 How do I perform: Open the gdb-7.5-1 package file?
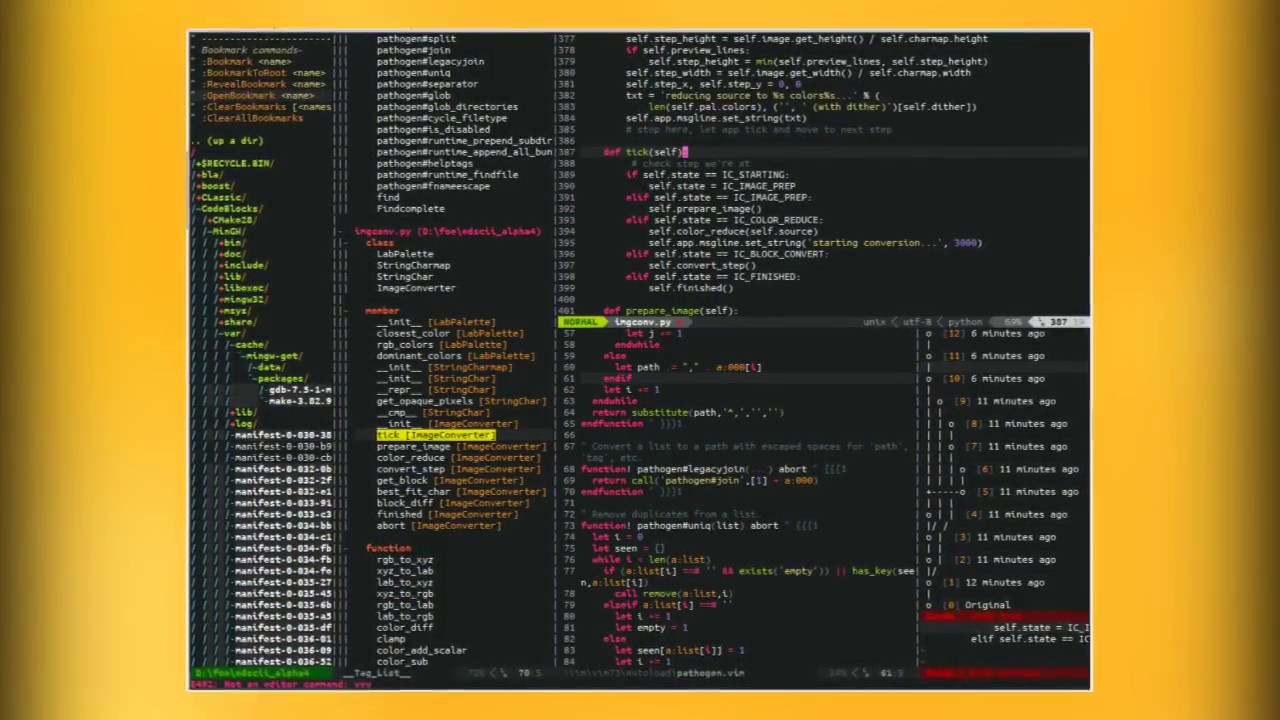tap(297, 390)
